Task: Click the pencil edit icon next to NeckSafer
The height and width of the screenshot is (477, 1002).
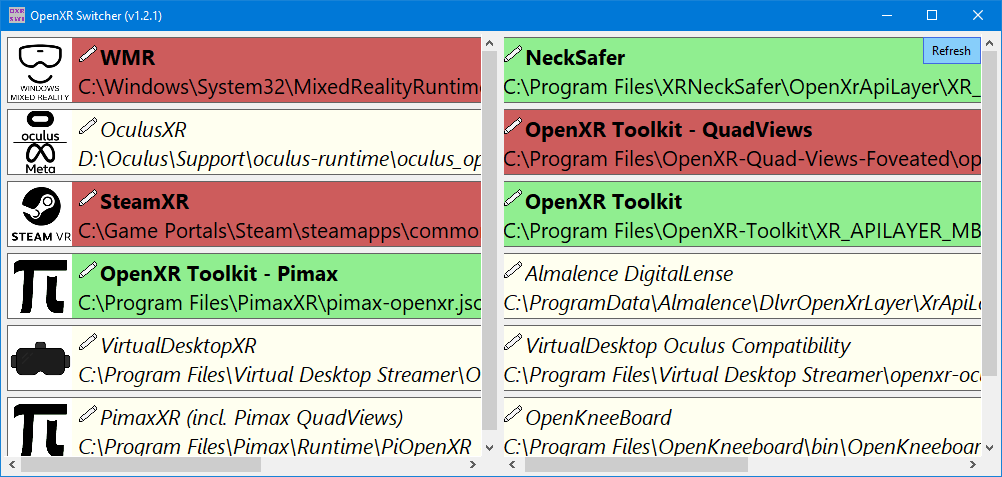Action: pos(513,54)
